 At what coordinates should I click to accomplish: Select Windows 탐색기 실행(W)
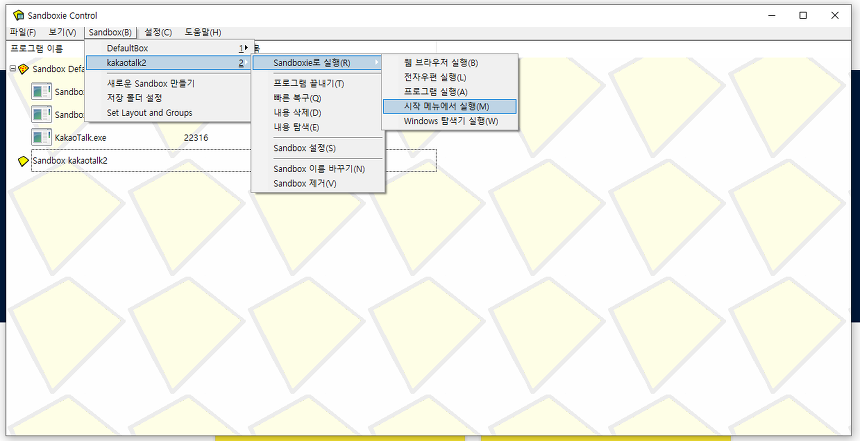[x=449, y=121]
